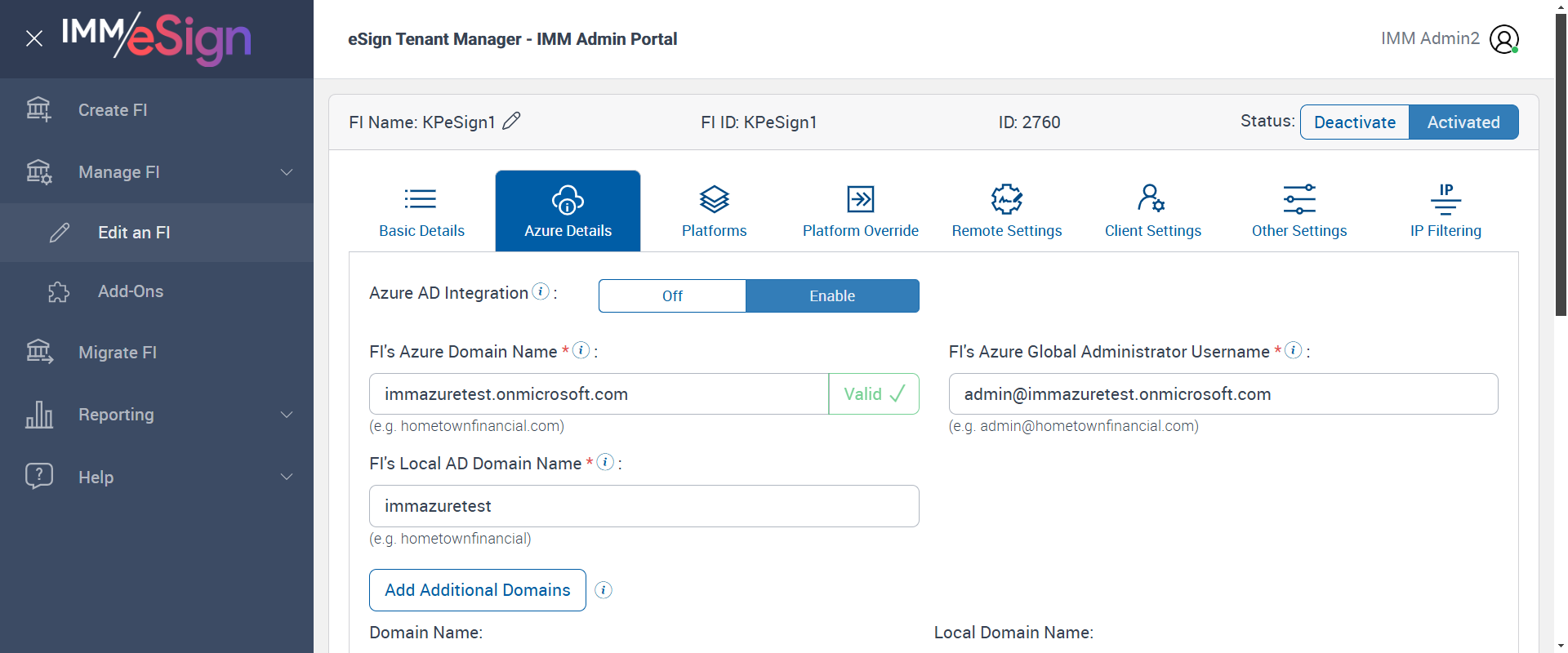Open the IP Filtering tab
The height and width of the screenshot is (653, 1568).
pos(1445,211)
